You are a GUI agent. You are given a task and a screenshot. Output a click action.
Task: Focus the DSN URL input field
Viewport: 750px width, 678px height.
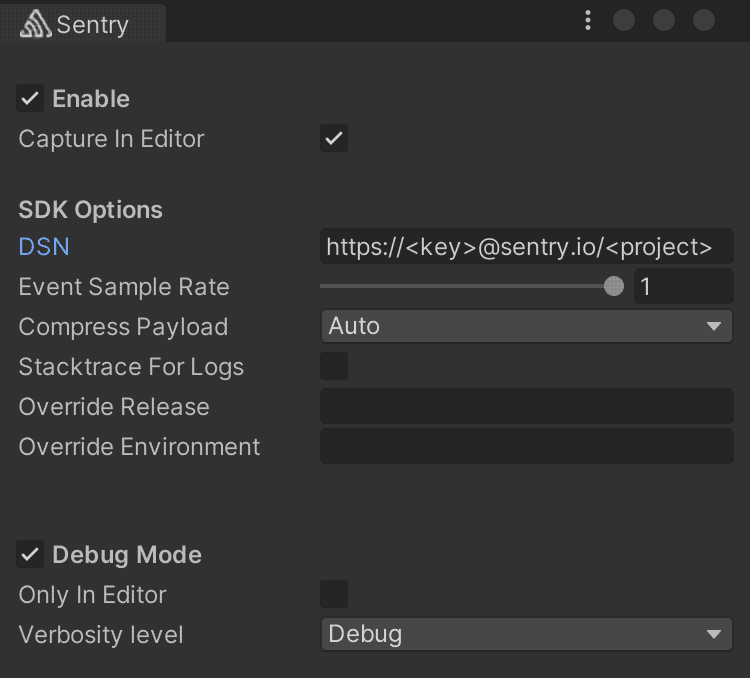(x=526, y=247)
